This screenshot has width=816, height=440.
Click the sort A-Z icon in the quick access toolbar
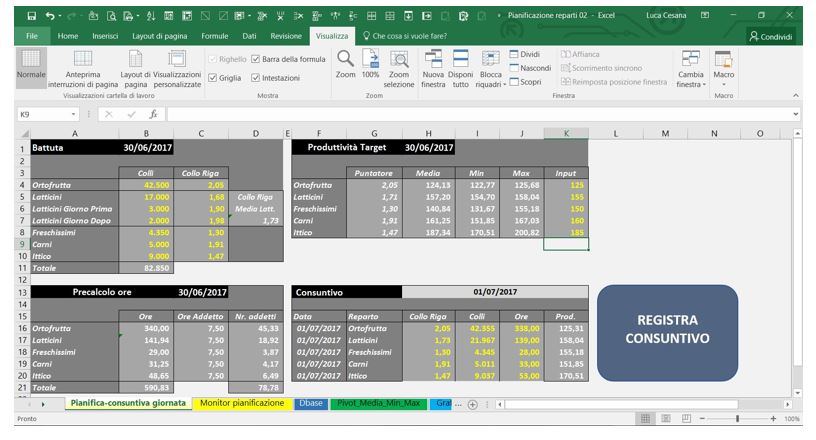tap(150, 16)
